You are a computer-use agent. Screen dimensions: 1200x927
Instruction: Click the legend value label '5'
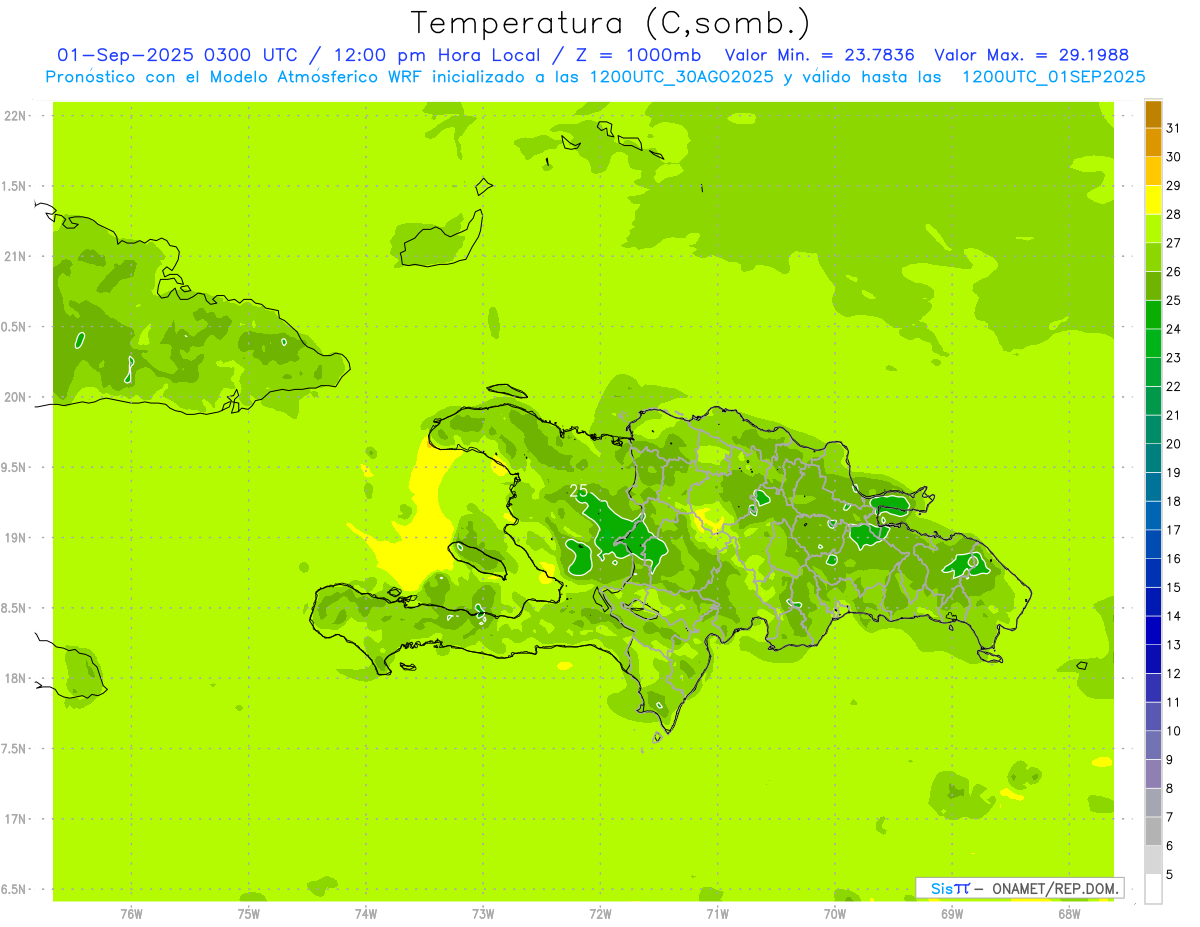[1169, 874]
